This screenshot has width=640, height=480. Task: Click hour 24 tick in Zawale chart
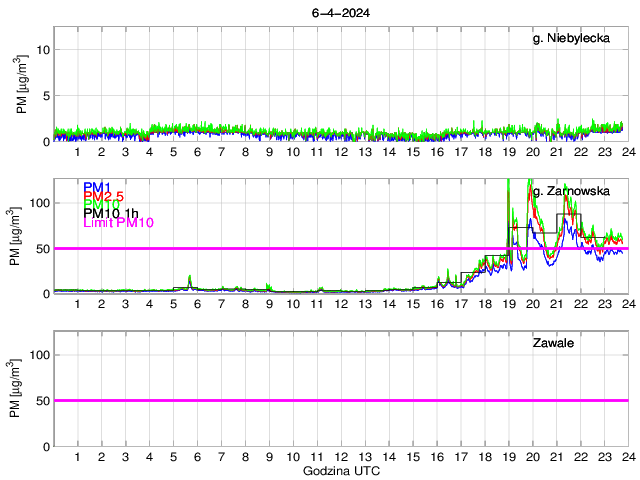(x=627, y=456)
